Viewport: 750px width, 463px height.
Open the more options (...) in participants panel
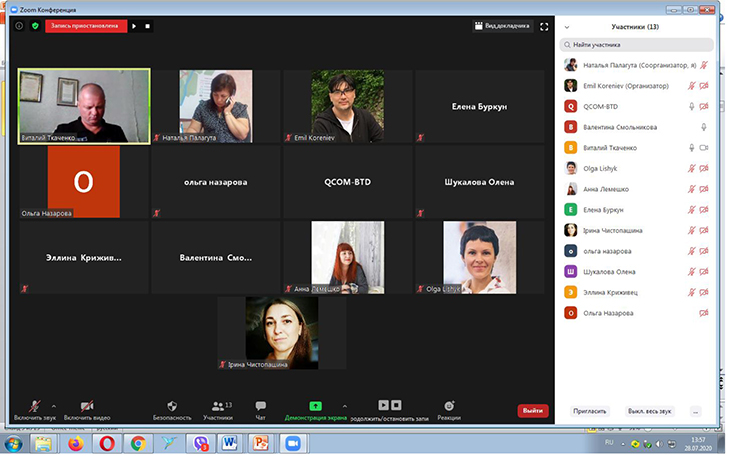pyautogui.click(x=696, y=410)
